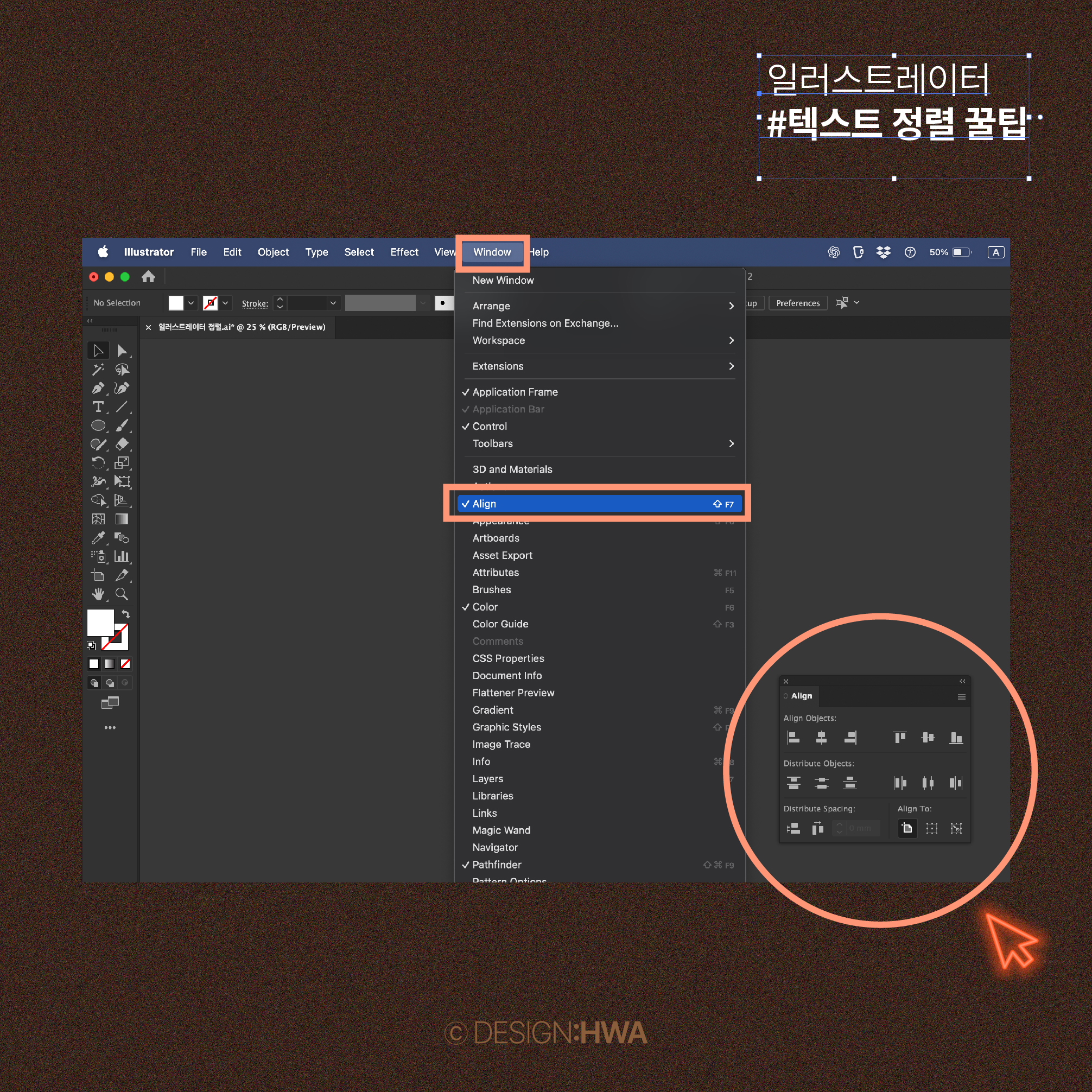The height and width of the screenshot is (1092, 1092).
Task: Toggle the Pathfinder panel check
Action: pyautogui.click(x=496, y=864)
